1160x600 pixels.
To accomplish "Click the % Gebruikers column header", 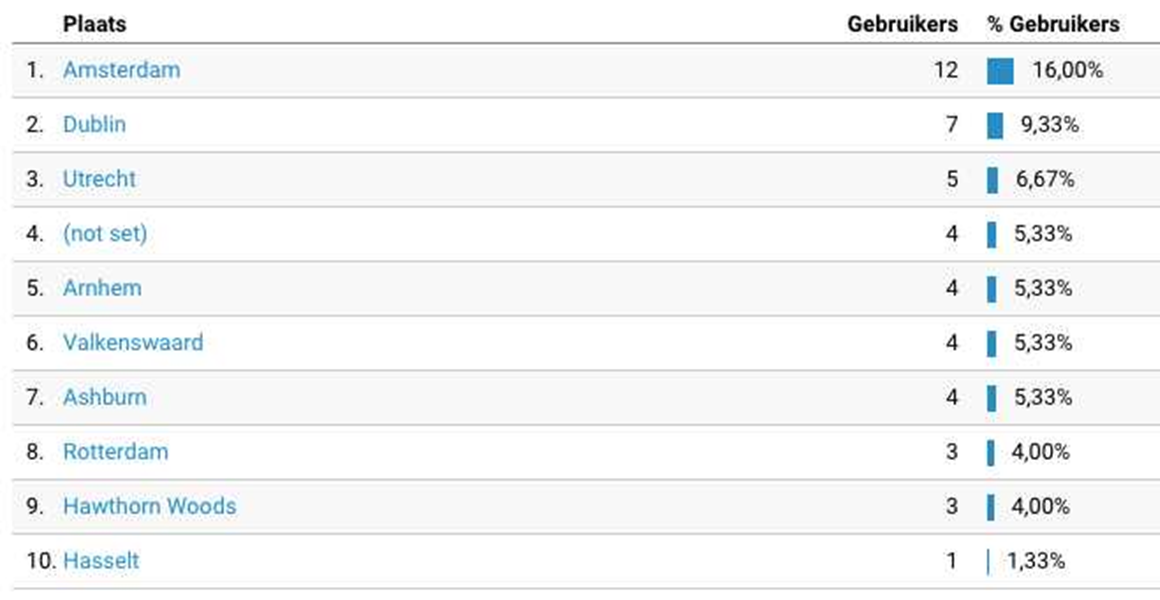I will [x=1054, y=24].
